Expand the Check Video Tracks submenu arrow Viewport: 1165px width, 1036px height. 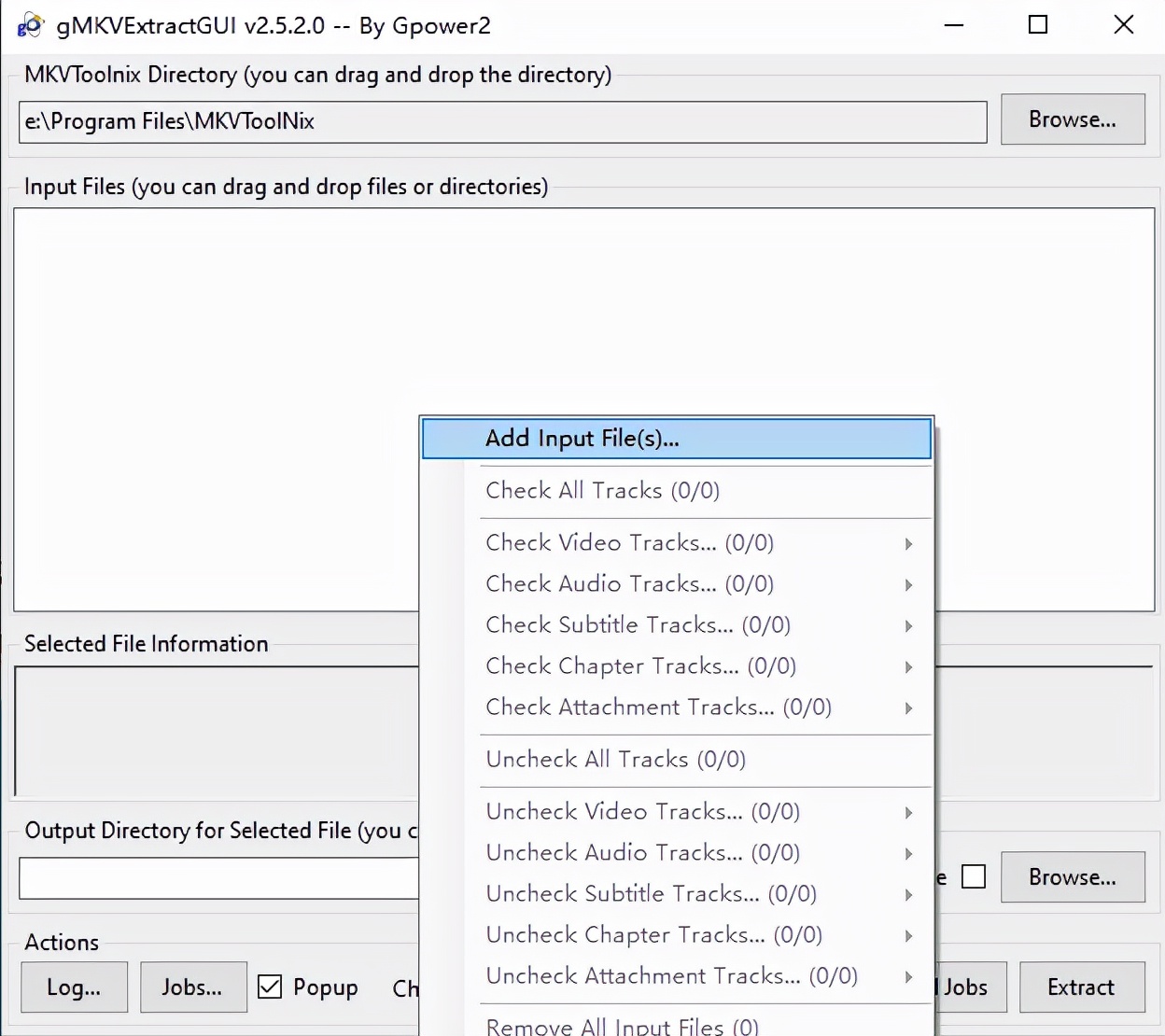(x=908, y=543)
